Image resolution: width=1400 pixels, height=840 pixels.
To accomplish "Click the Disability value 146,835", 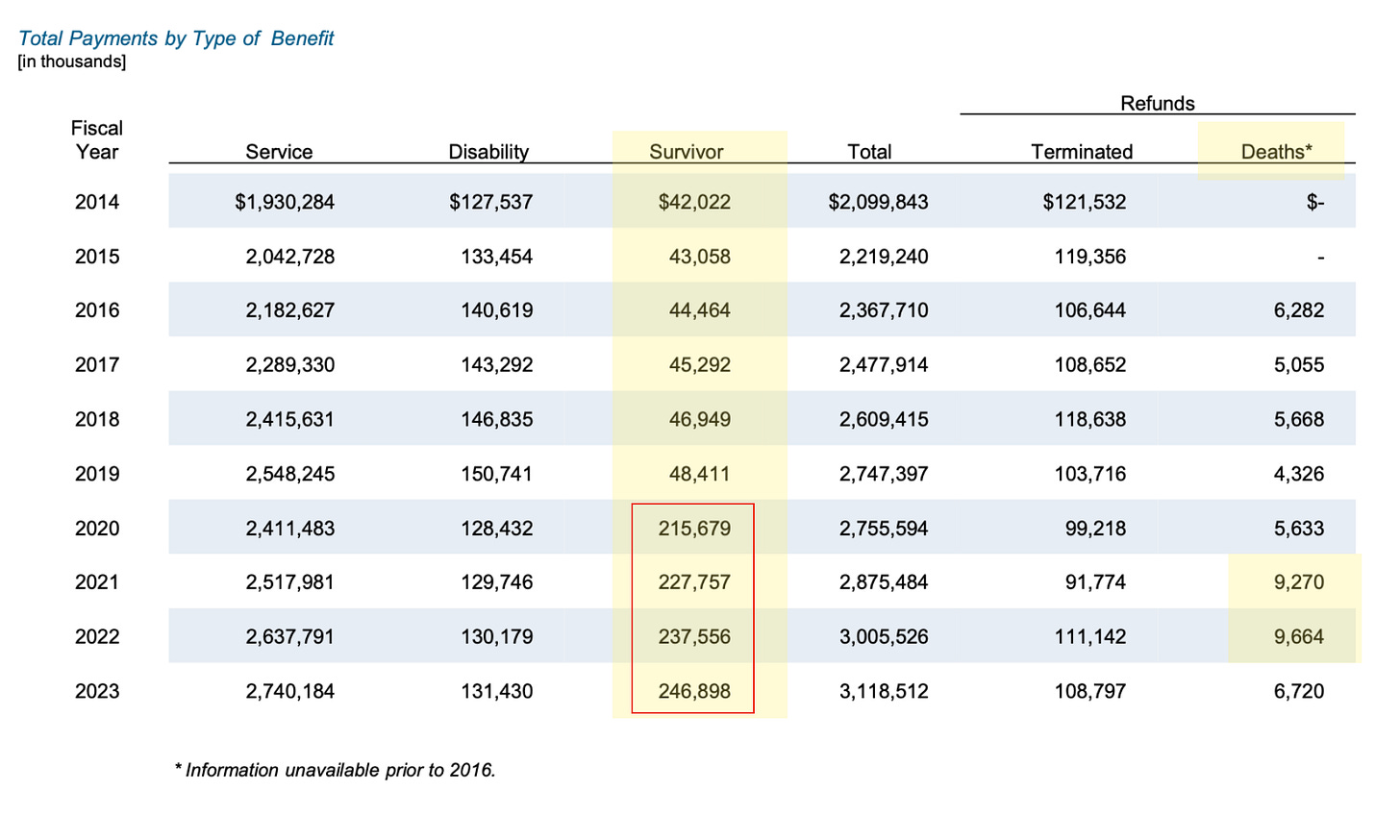I will pyautogui.click(x=496, y=419).
